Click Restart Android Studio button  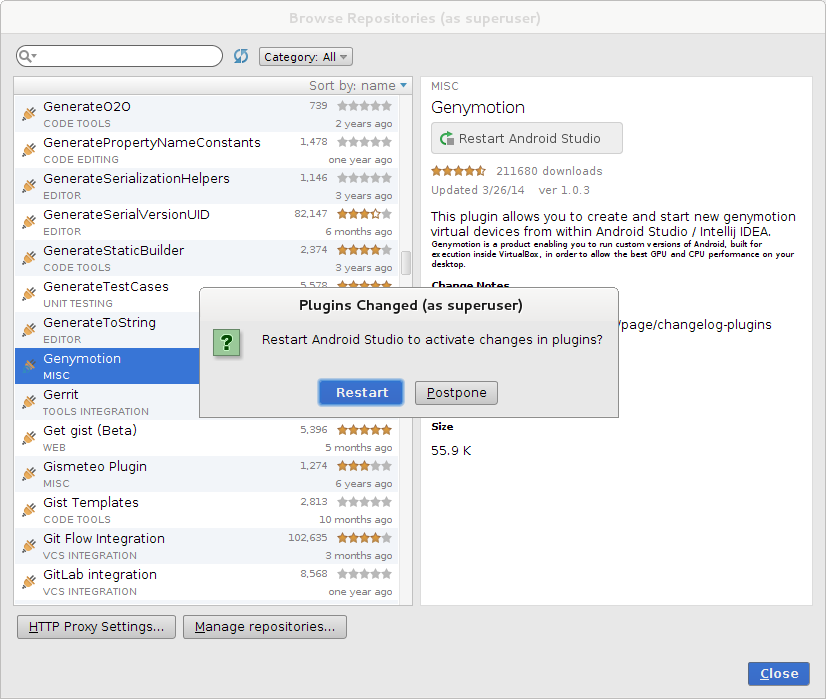point(527,139)
